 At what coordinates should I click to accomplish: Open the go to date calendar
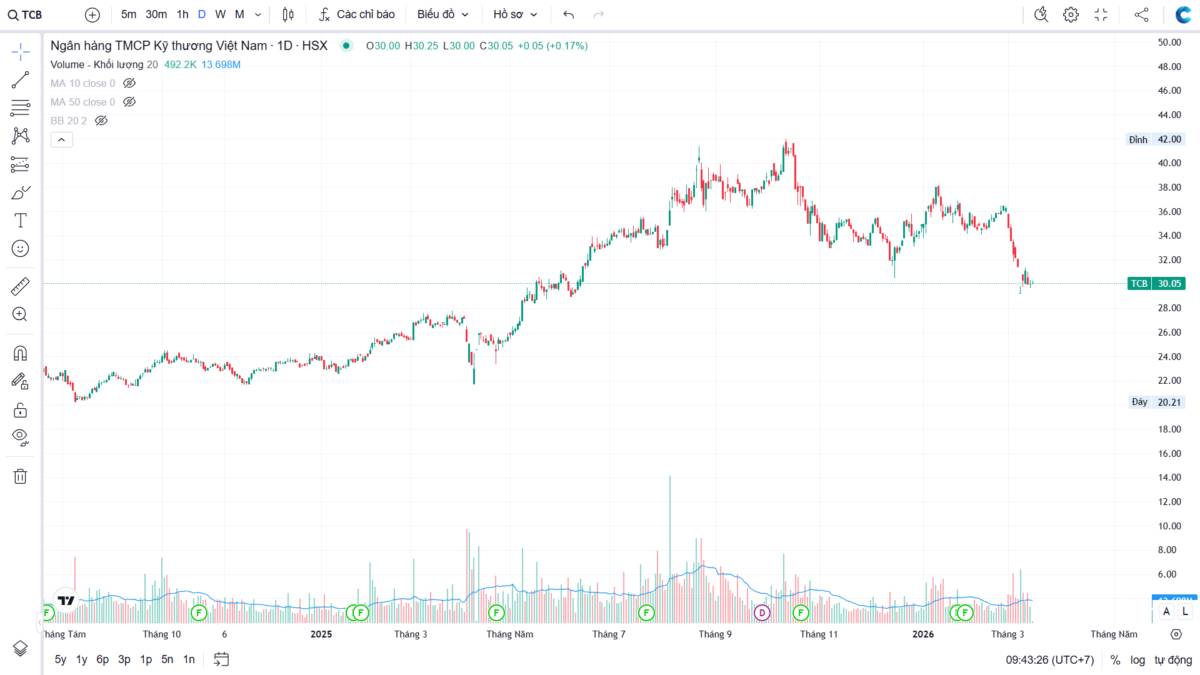point(221,659)
